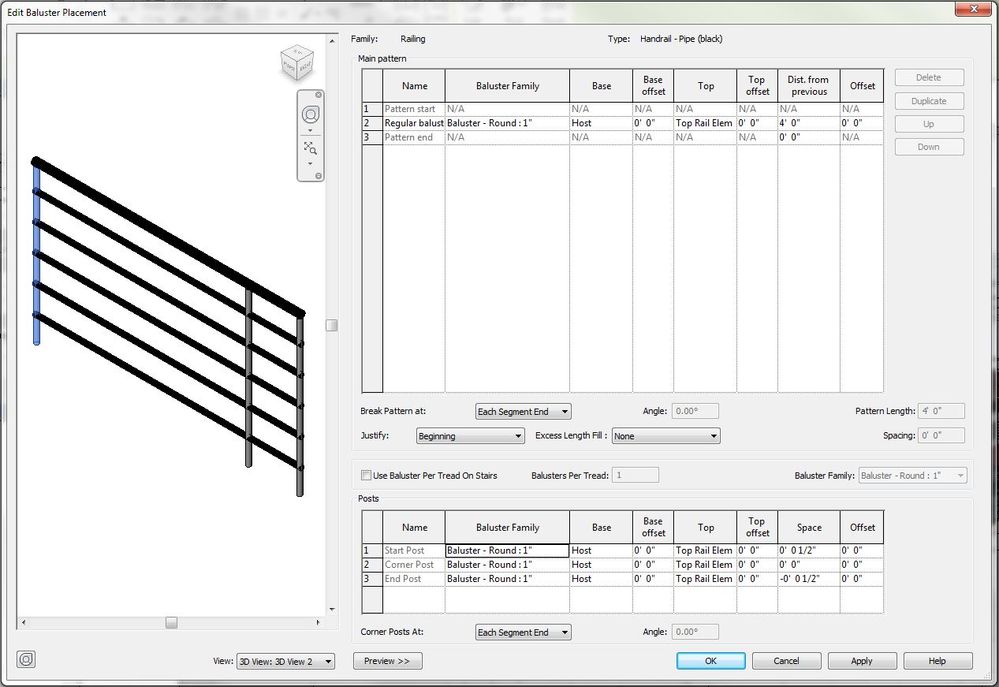Click the Dist. from previous column header
Viewport: 999px width, 687px height.
pos(809,85)
